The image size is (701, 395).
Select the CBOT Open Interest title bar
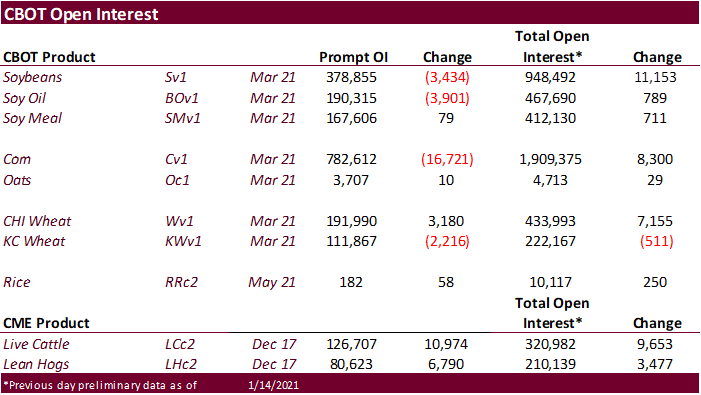[350, 13]
